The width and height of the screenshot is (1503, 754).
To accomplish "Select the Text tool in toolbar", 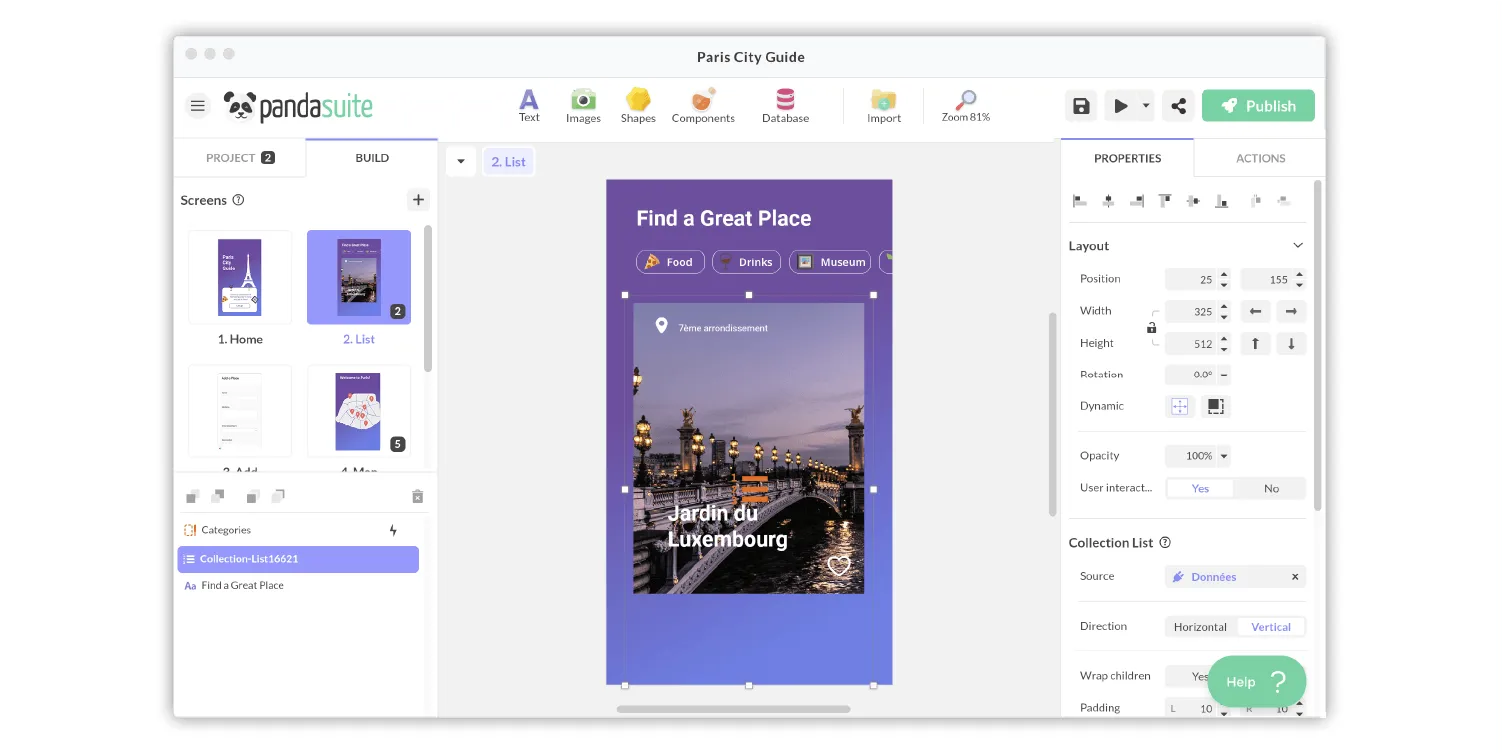I will (529, 105).
